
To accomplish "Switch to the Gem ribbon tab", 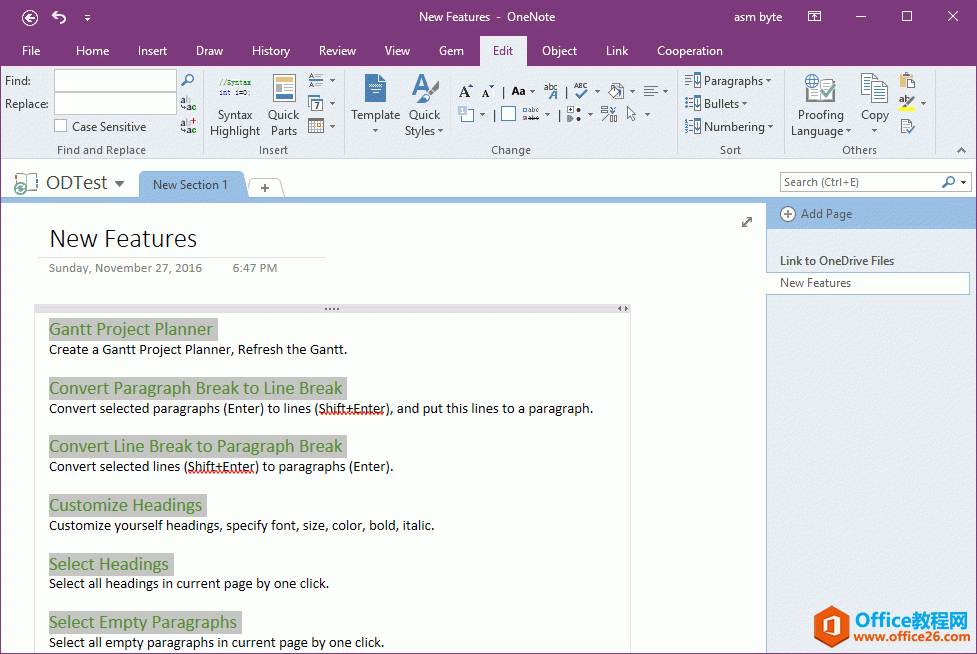I will coord(451,51).
